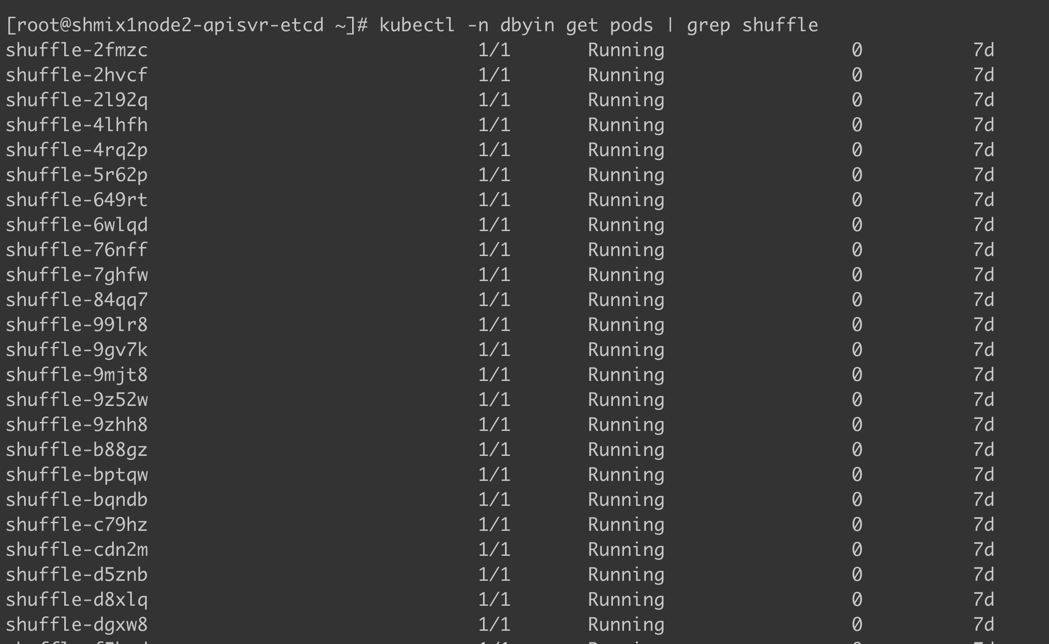Select shuffle-cdn2m pod name

[77, 550]
